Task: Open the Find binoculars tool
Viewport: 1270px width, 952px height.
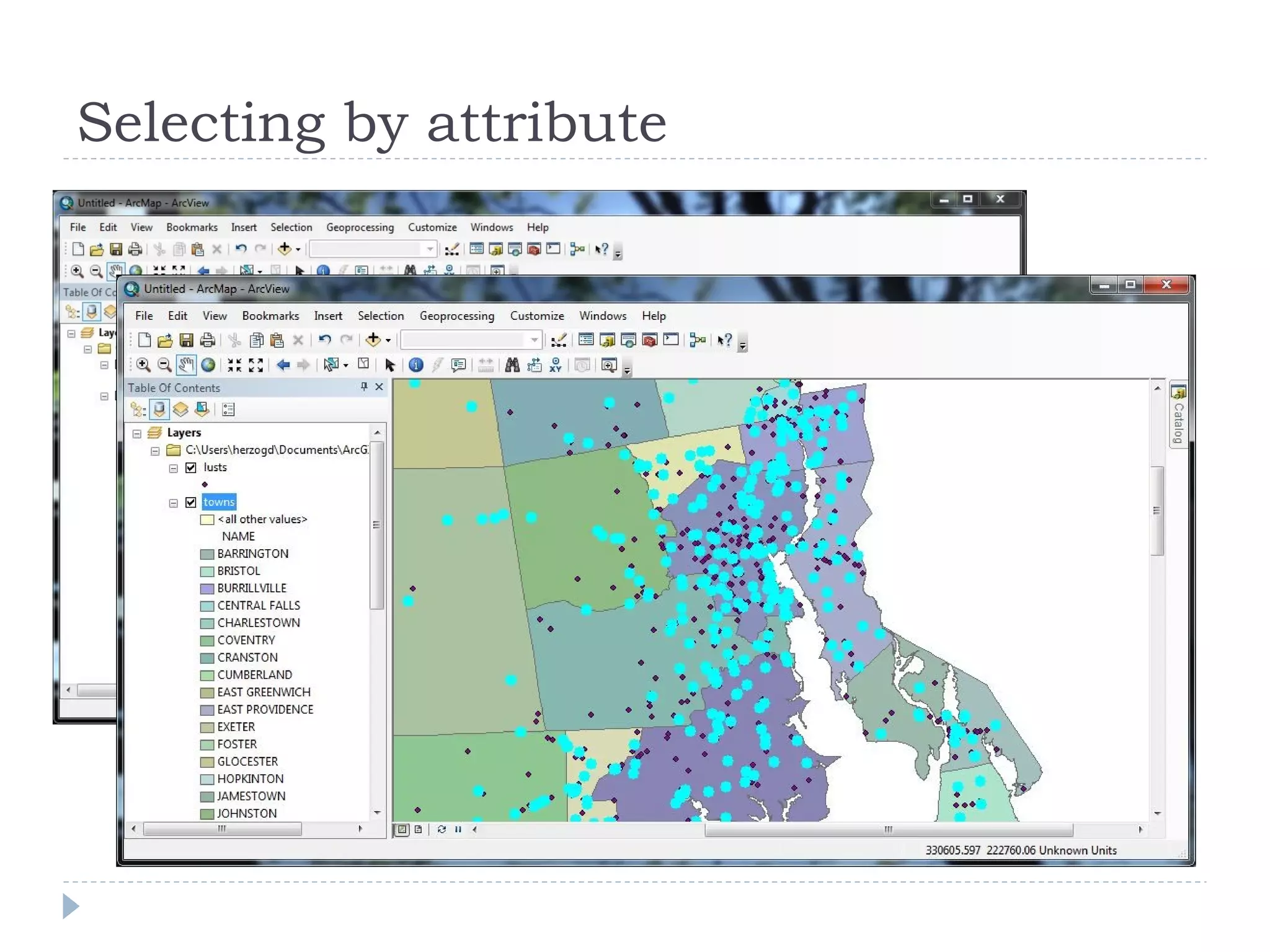Action: click(512, 365)
